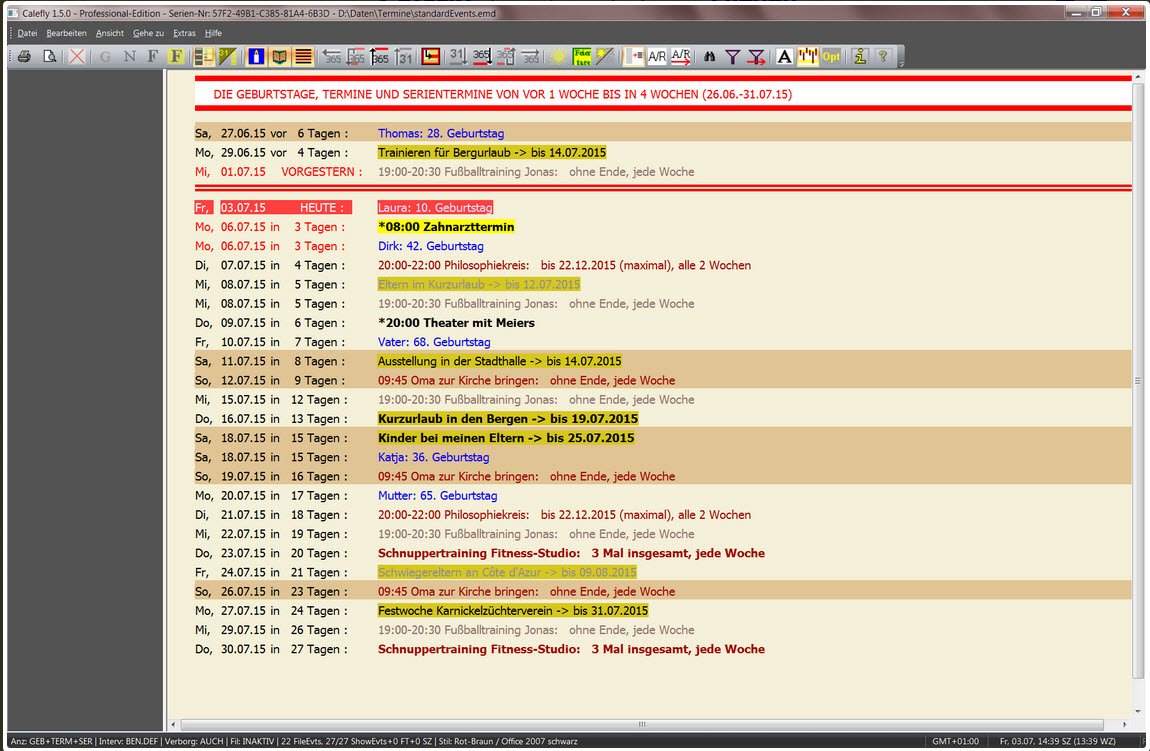Click the vertical scrollbar down arrow
Image resolution: width=1150 pixels, height=751 pixels.
1137,709
